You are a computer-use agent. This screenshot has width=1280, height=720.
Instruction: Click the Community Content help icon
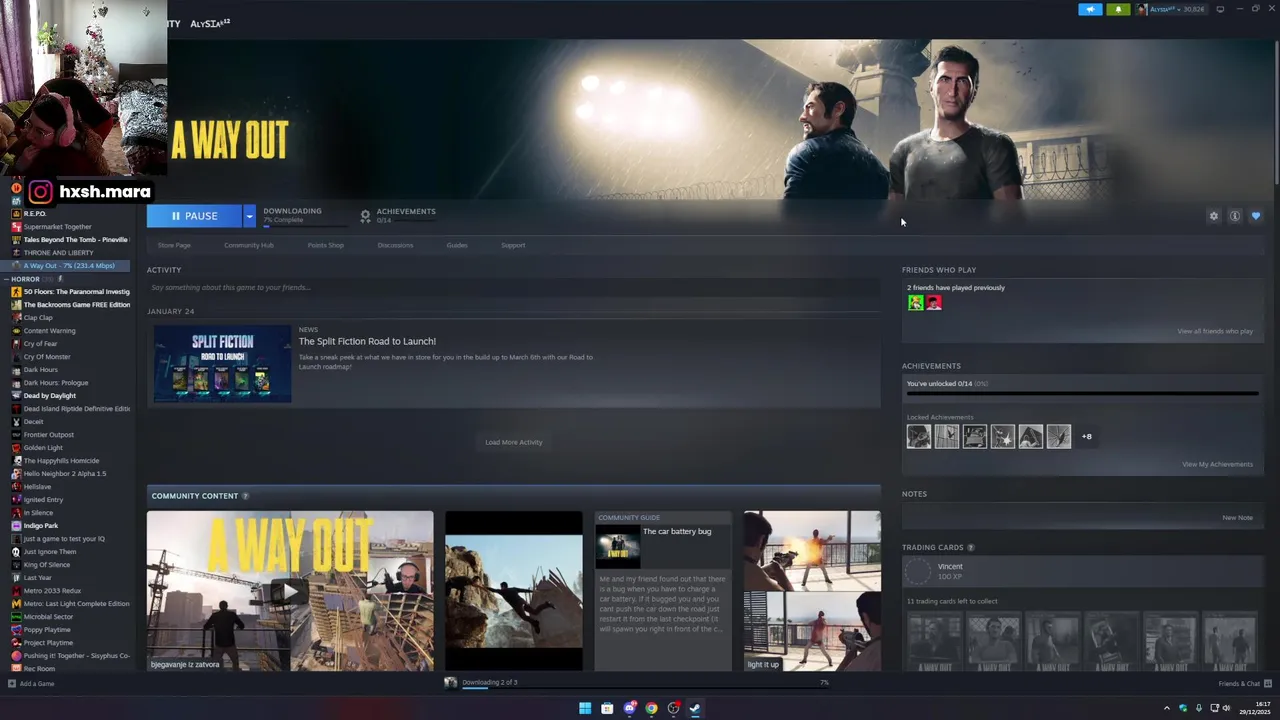coord(245,496)
